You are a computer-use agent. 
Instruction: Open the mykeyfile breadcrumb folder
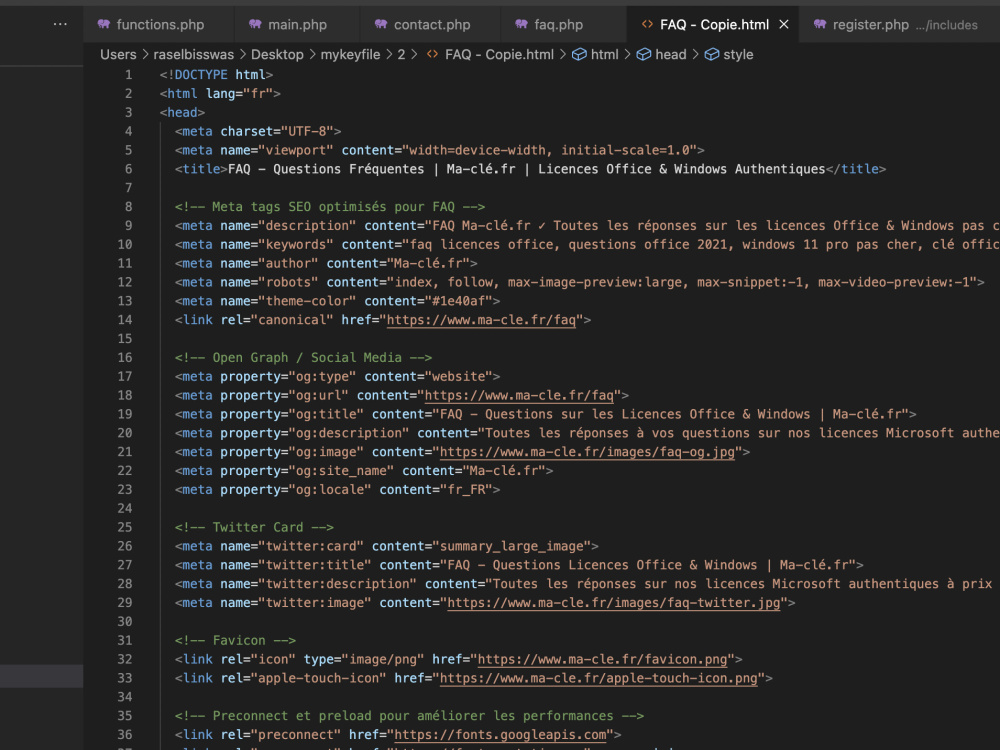point(350,55)
